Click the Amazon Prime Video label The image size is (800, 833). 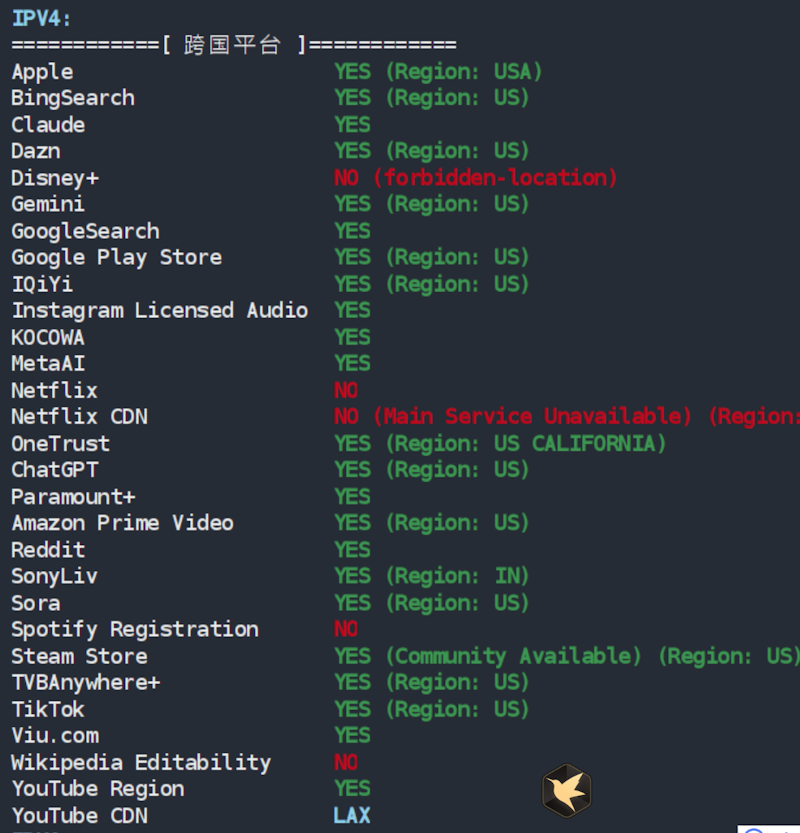click(122, 523)
